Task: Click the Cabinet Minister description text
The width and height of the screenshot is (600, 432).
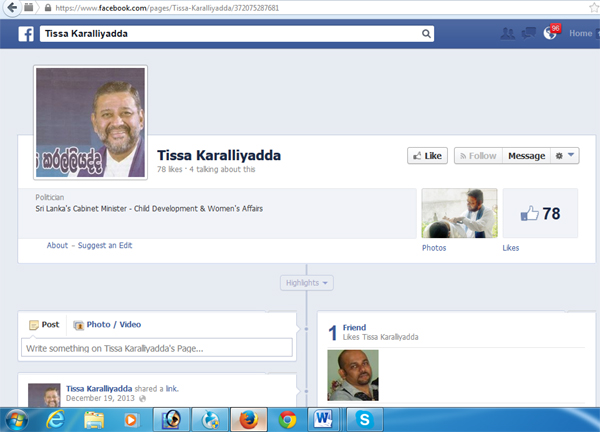Action: pos(149,209)
